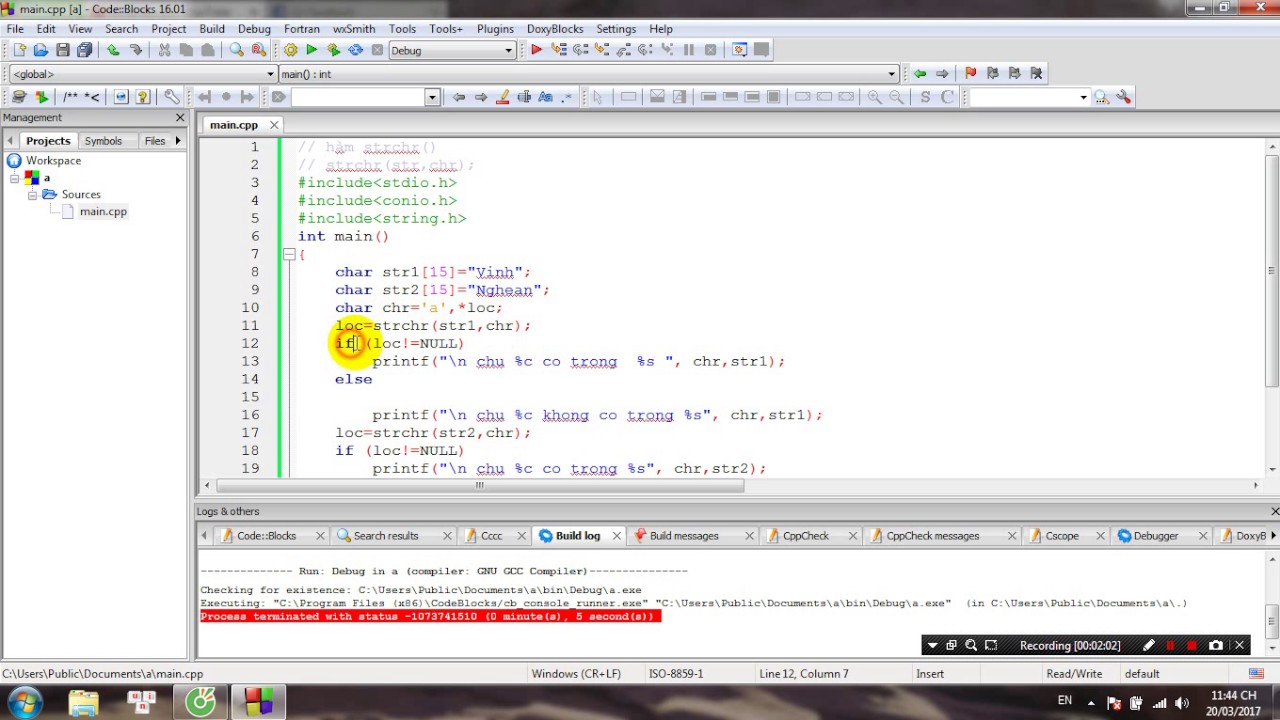The height and width of the screenshot is (720, 1280).
Task: Close the main.cpp editor tab
Action: 273,125
